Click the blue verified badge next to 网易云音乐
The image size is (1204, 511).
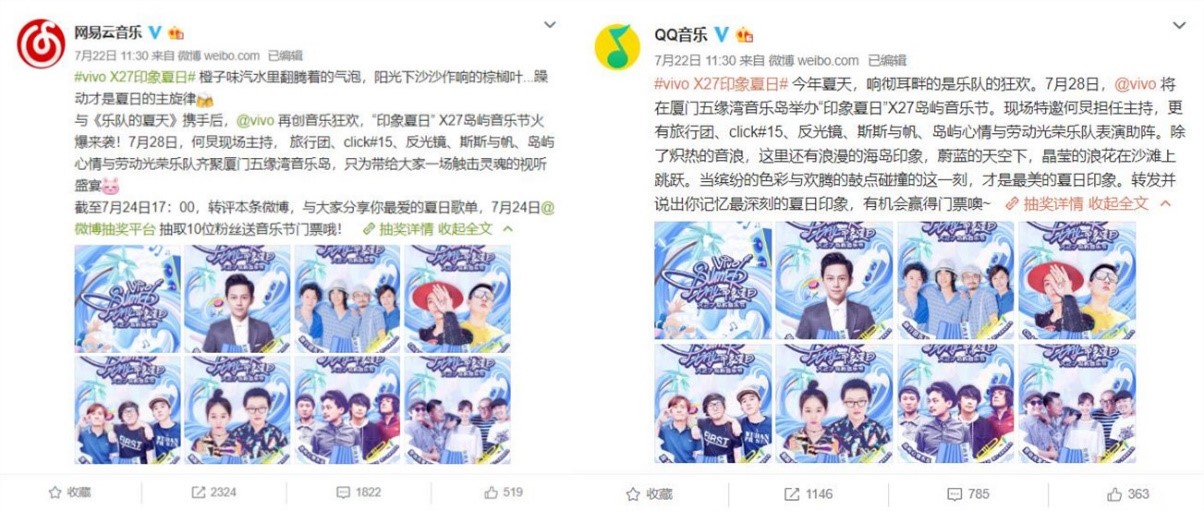(156, 33)
